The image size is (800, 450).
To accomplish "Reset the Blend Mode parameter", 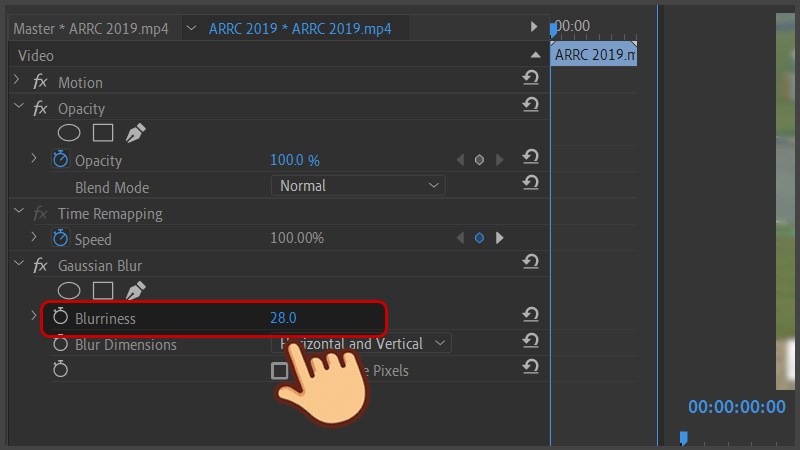I will coord(531,183).
